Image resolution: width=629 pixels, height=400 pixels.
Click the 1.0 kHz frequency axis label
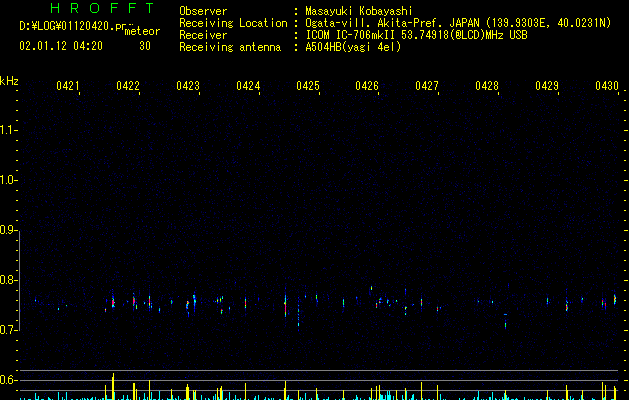8,180
